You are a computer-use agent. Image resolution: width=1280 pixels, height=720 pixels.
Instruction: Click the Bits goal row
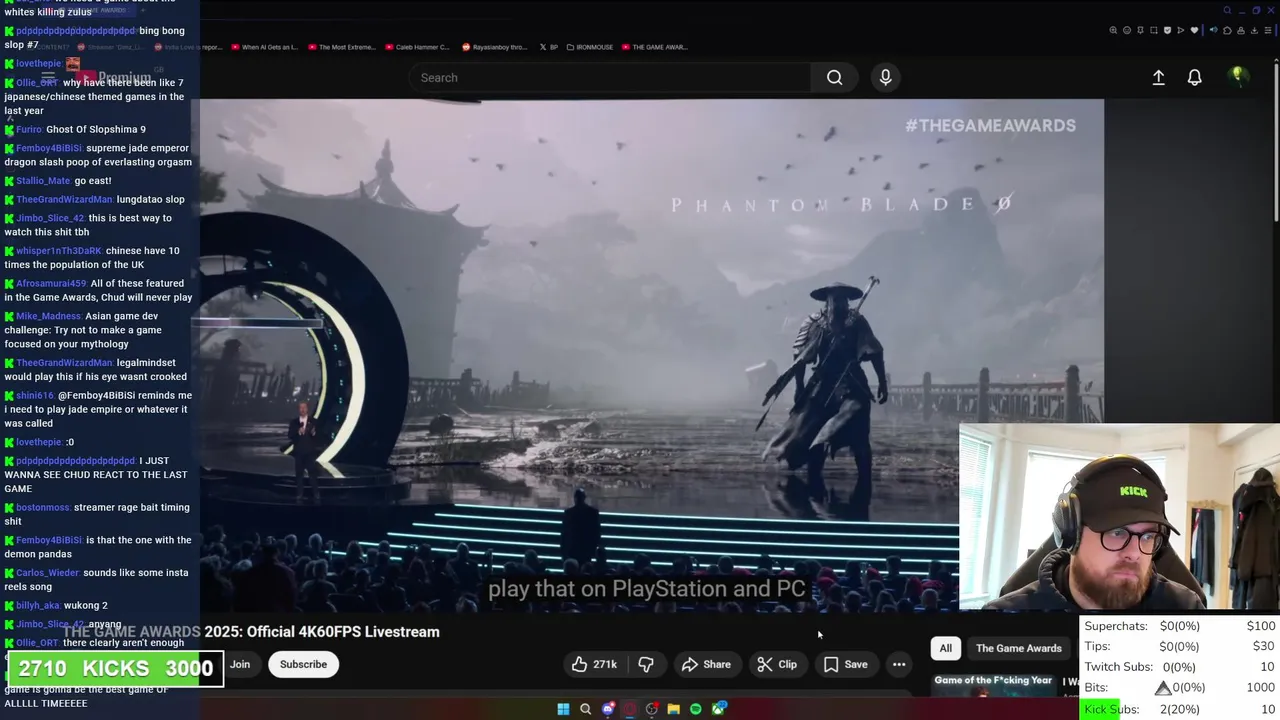[x=1180, y=688]
